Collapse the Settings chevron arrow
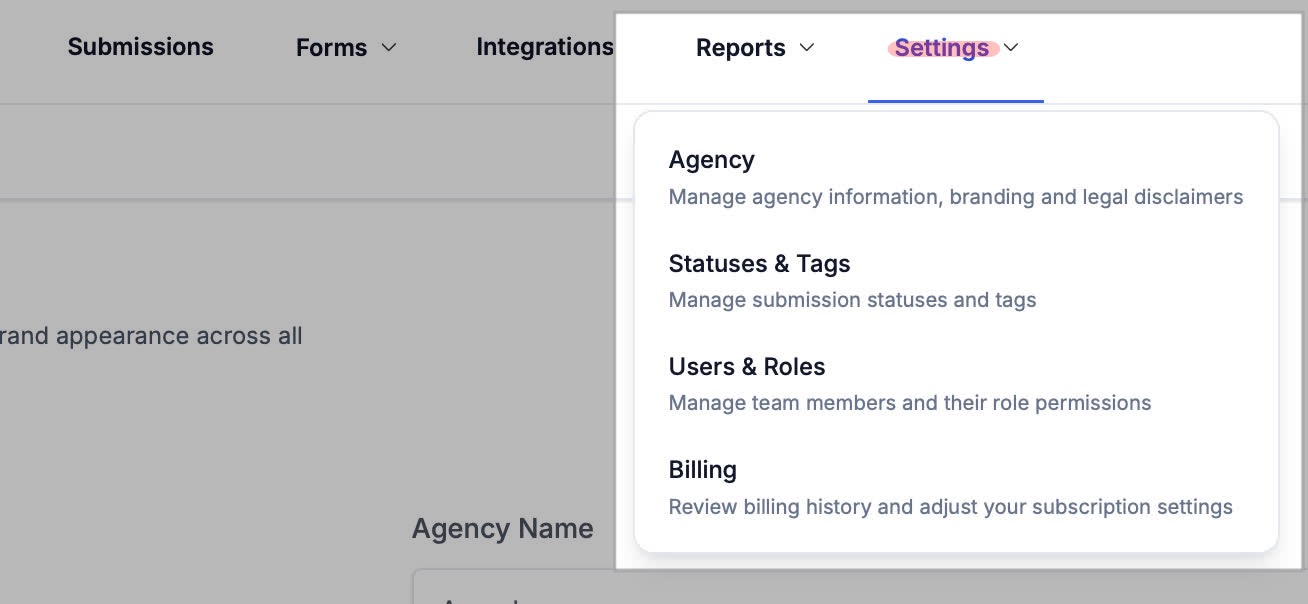The height and width of the screenshot is (604, 1308). coord(1011,47)
